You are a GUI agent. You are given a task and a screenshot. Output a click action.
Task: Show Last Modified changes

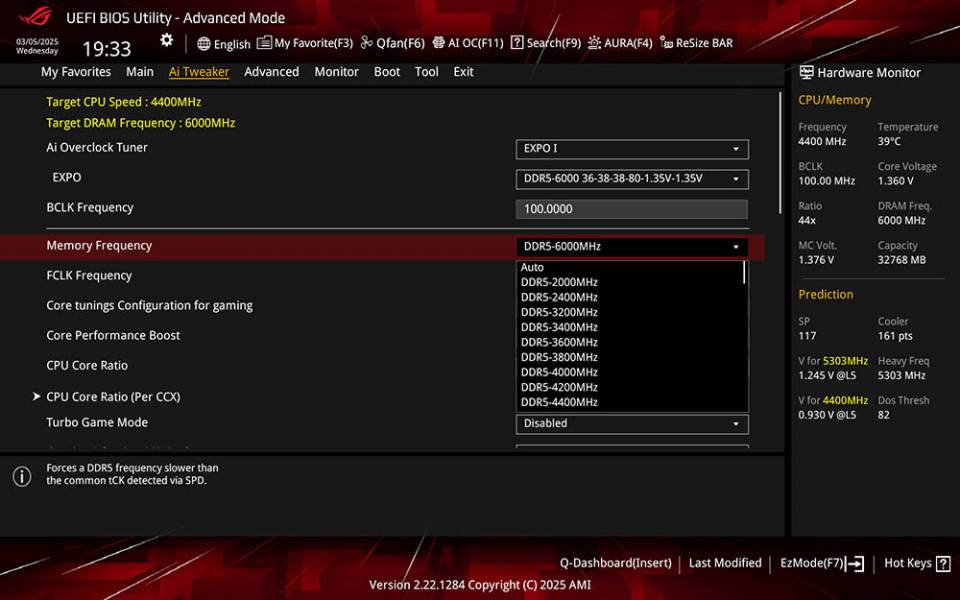pyautogui.click(x=725, y=563)
